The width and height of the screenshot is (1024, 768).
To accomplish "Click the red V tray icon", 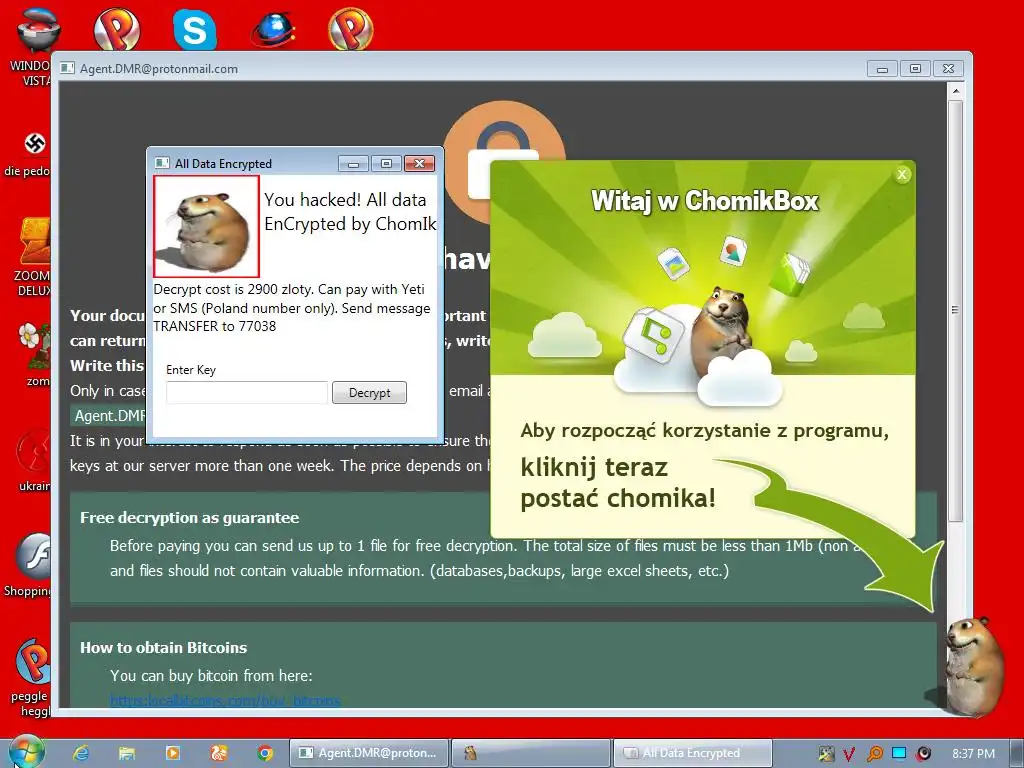I will tap(849, 754).
